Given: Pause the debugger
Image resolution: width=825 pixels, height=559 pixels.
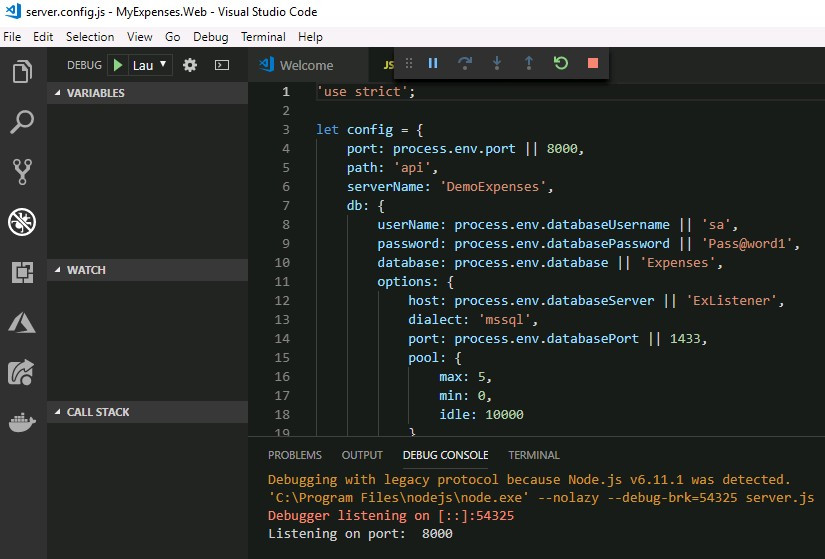Looking at the screenshot, I should (x=433, y=63).
